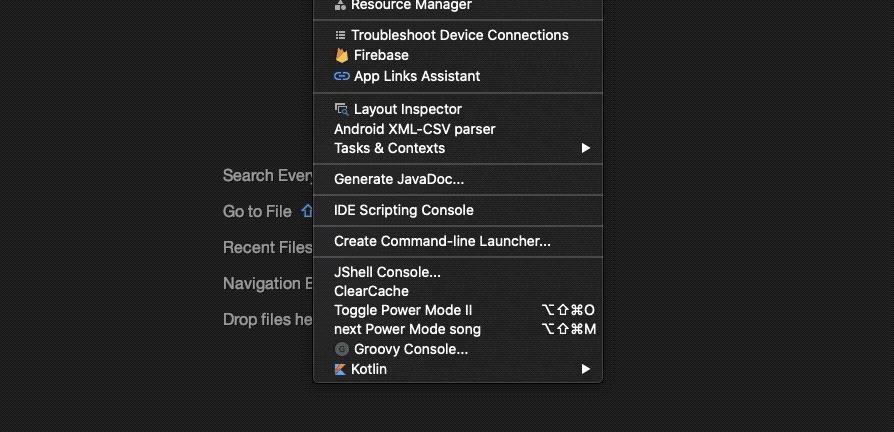Click the Groovy Console icon
The height and width of the screenshot is (432, 894).
pyautogui.click(x=342, y=349)
